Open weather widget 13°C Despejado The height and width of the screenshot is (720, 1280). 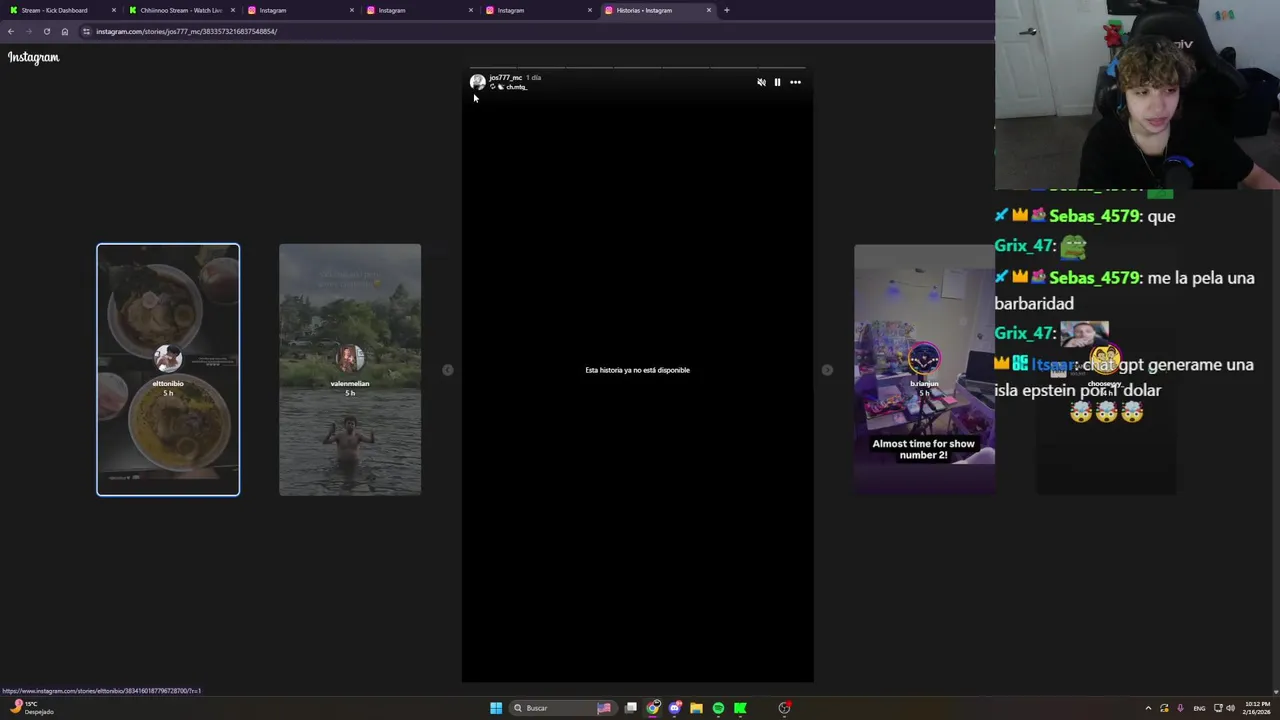point(30,708)
